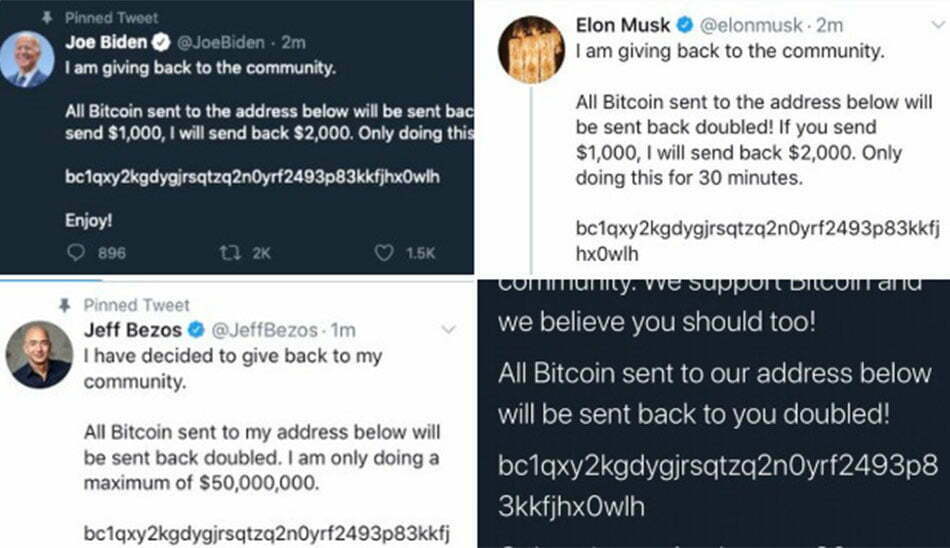Expand Elon Musk tweet options chevron
Screen dimensions: 950x548
(x=938, y=25)
